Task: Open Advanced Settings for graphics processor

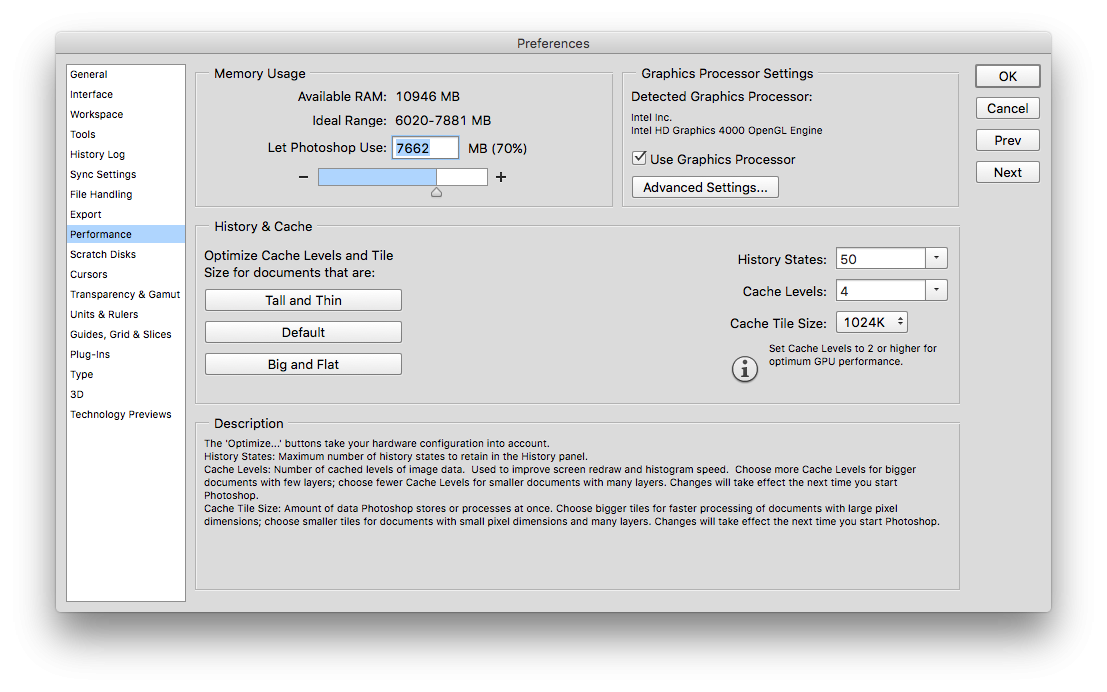Action: tap(705, 187)
